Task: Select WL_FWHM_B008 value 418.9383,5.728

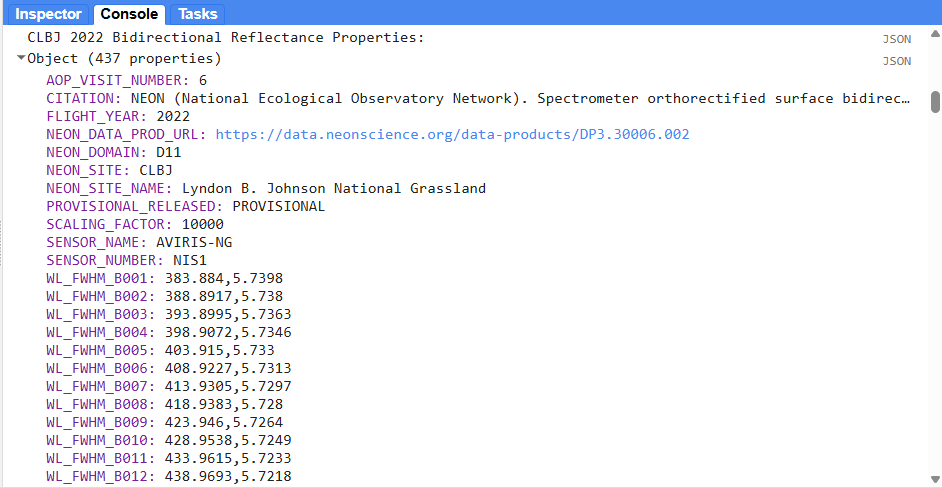Action: pyautogui.click(x=223, y=404)
